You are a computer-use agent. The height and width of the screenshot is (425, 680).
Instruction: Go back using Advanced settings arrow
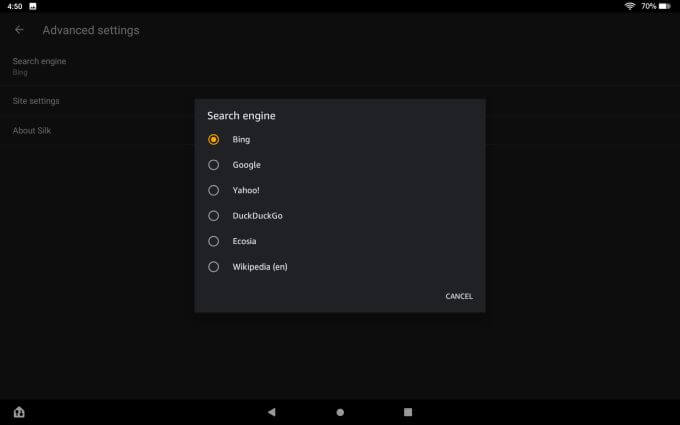coord(19,29)
